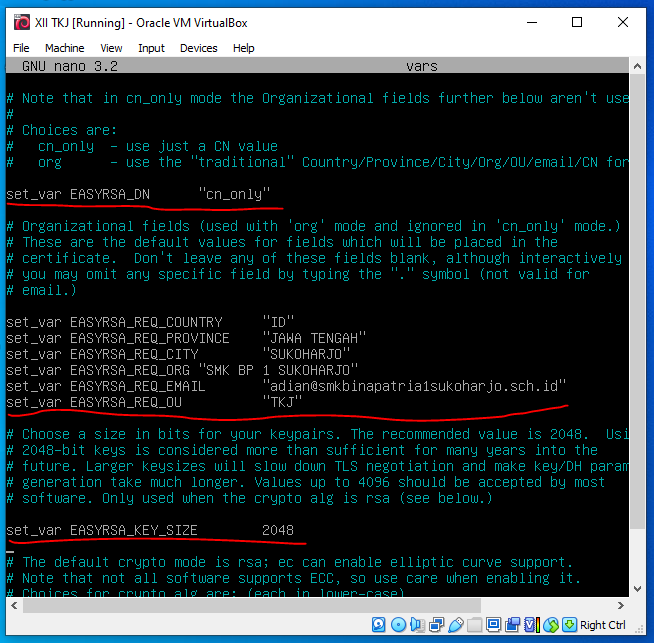Click the 2048 key size value
Image resolution: width=654 pixels, height=643 pixels.
pyautogui.click(x=278, y=530)
